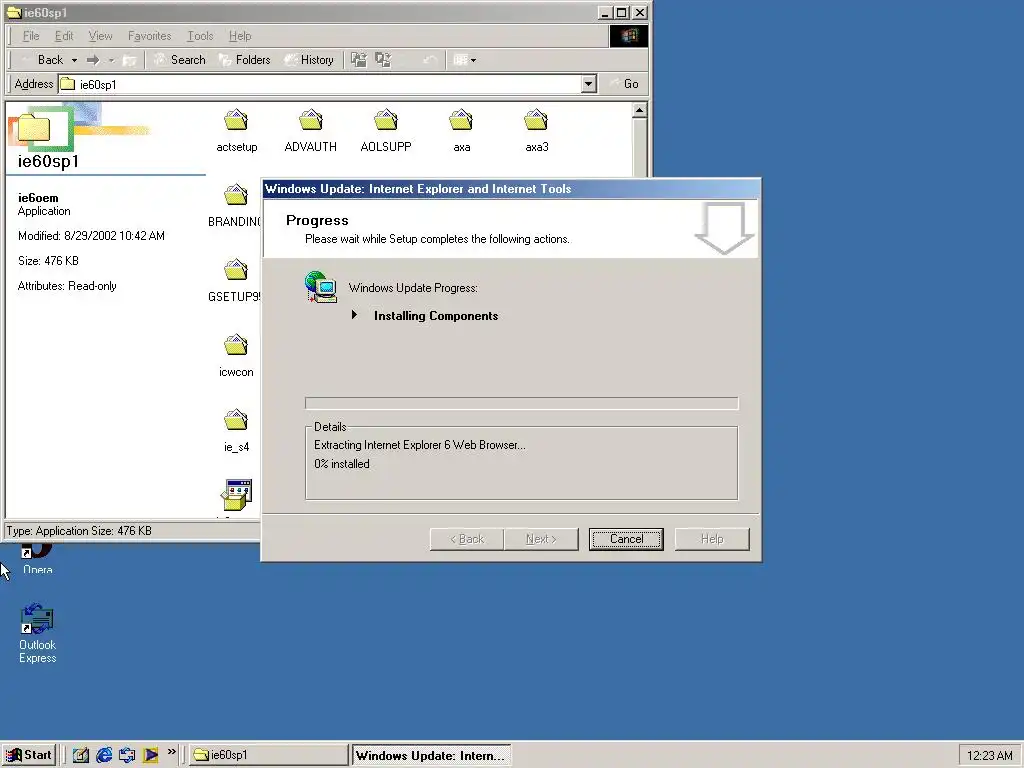This screenshot has height=768, width=1024.
Task: Launch Internet Explorer from quick launch
Action: 104,755
